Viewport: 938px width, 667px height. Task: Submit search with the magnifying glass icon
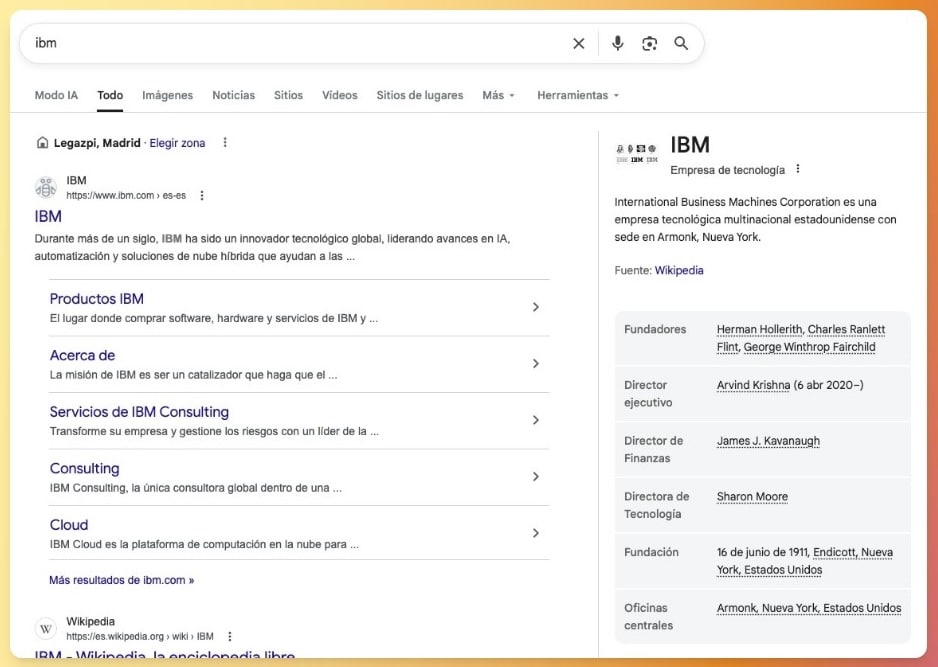click(x=681, y=43)
